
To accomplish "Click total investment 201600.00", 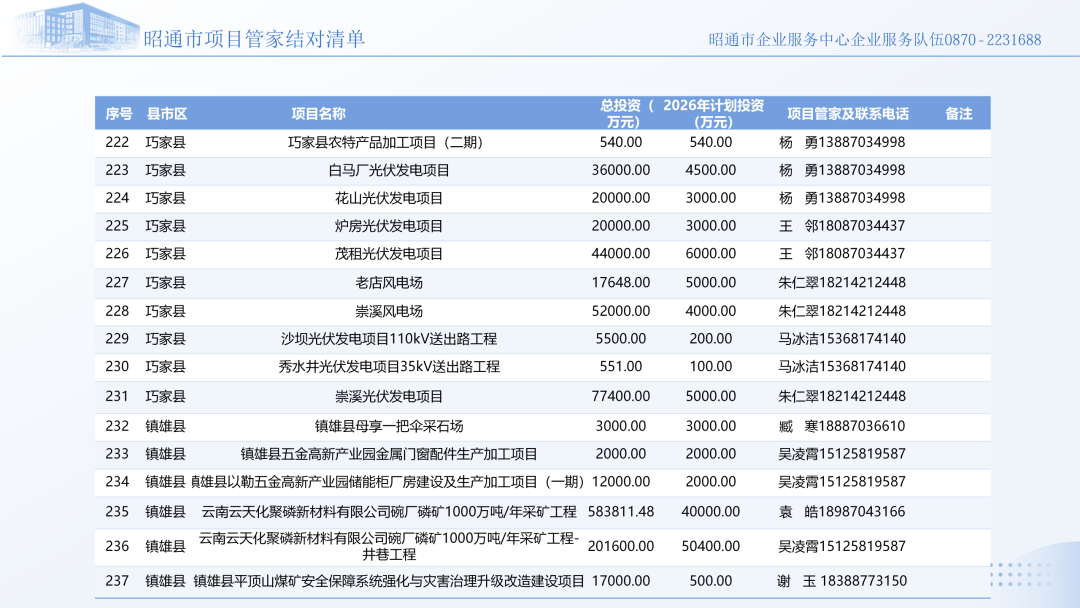I will 621,547.
